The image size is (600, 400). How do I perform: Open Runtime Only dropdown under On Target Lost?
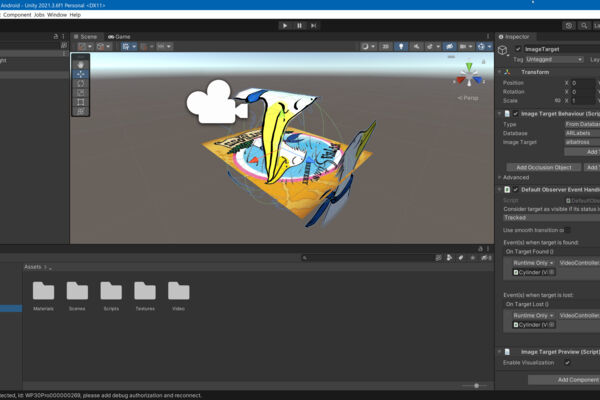[x=533, y=315]
